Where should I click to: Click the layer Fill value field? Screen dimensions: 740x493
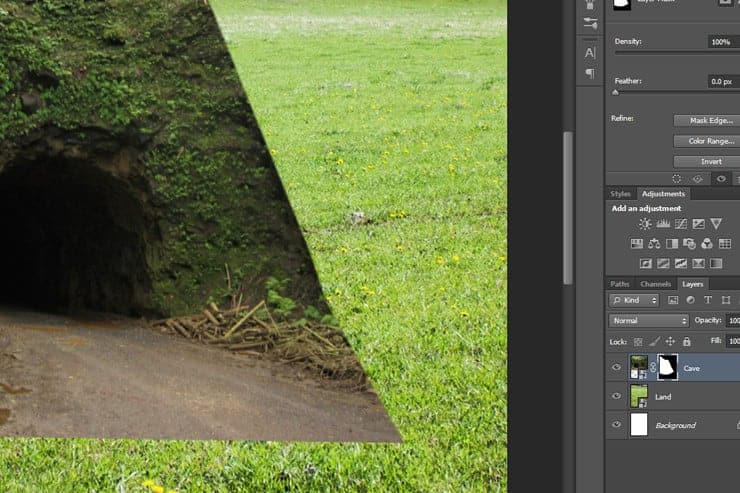tap(733, 341)
